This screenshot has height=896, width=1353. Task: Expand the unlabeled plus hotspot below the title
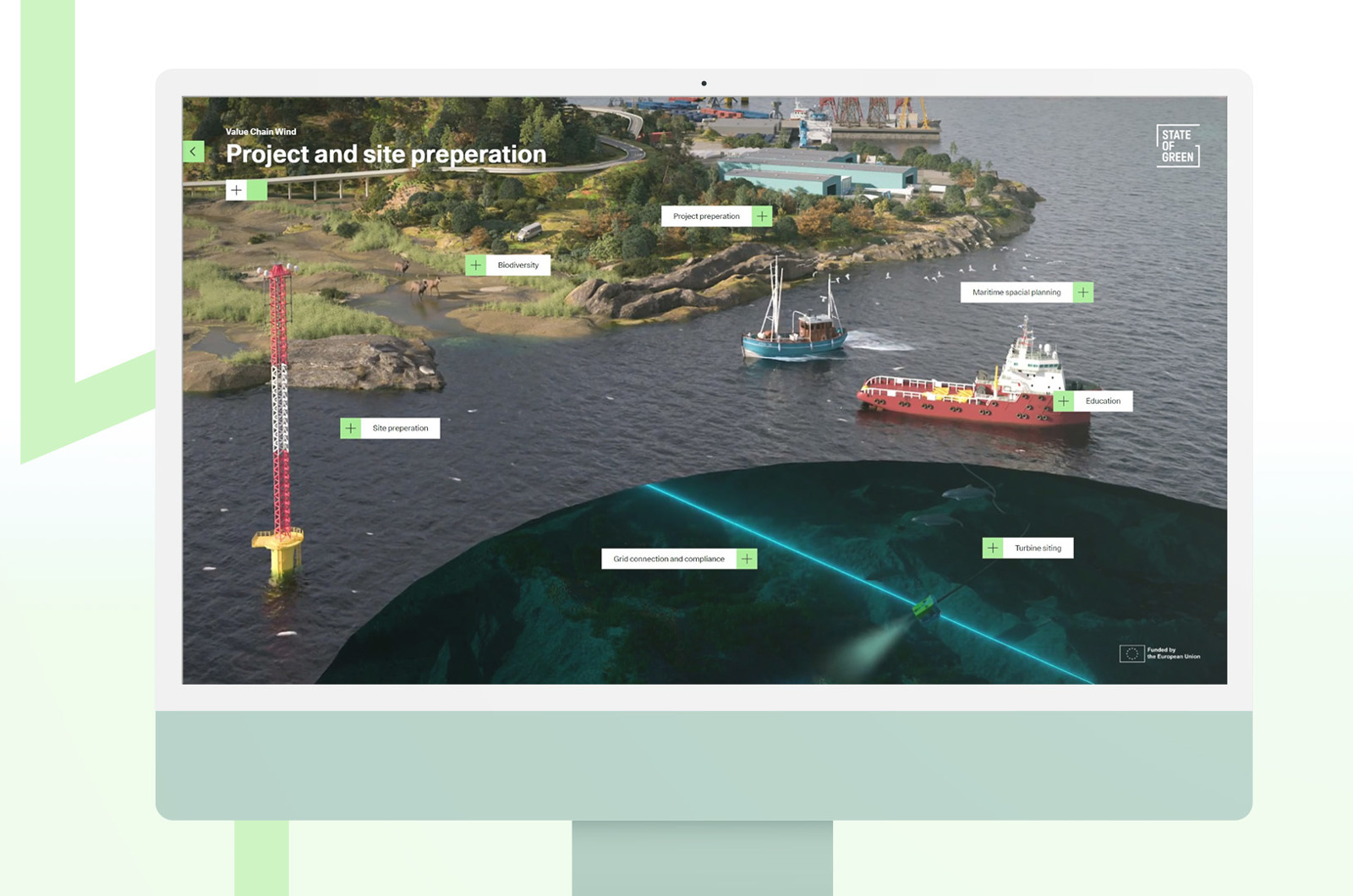[236, 190]
